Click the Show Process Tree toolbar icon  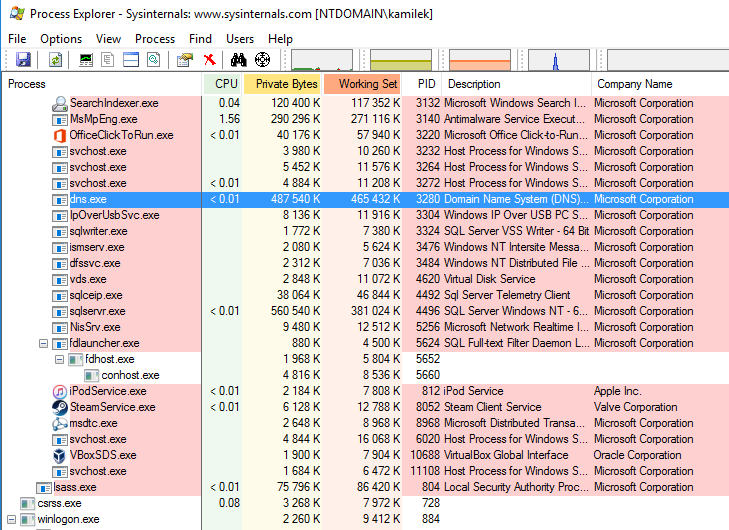[x=108, y=60]
